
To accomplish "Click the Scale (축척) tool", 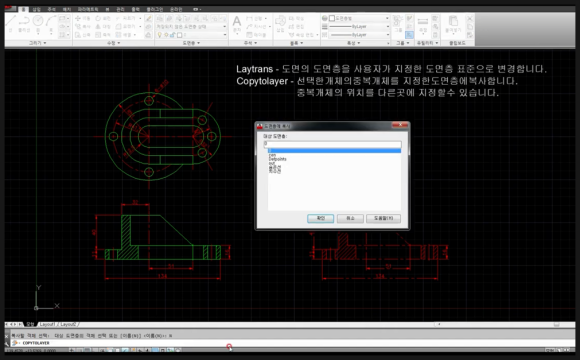I will 103,35.
